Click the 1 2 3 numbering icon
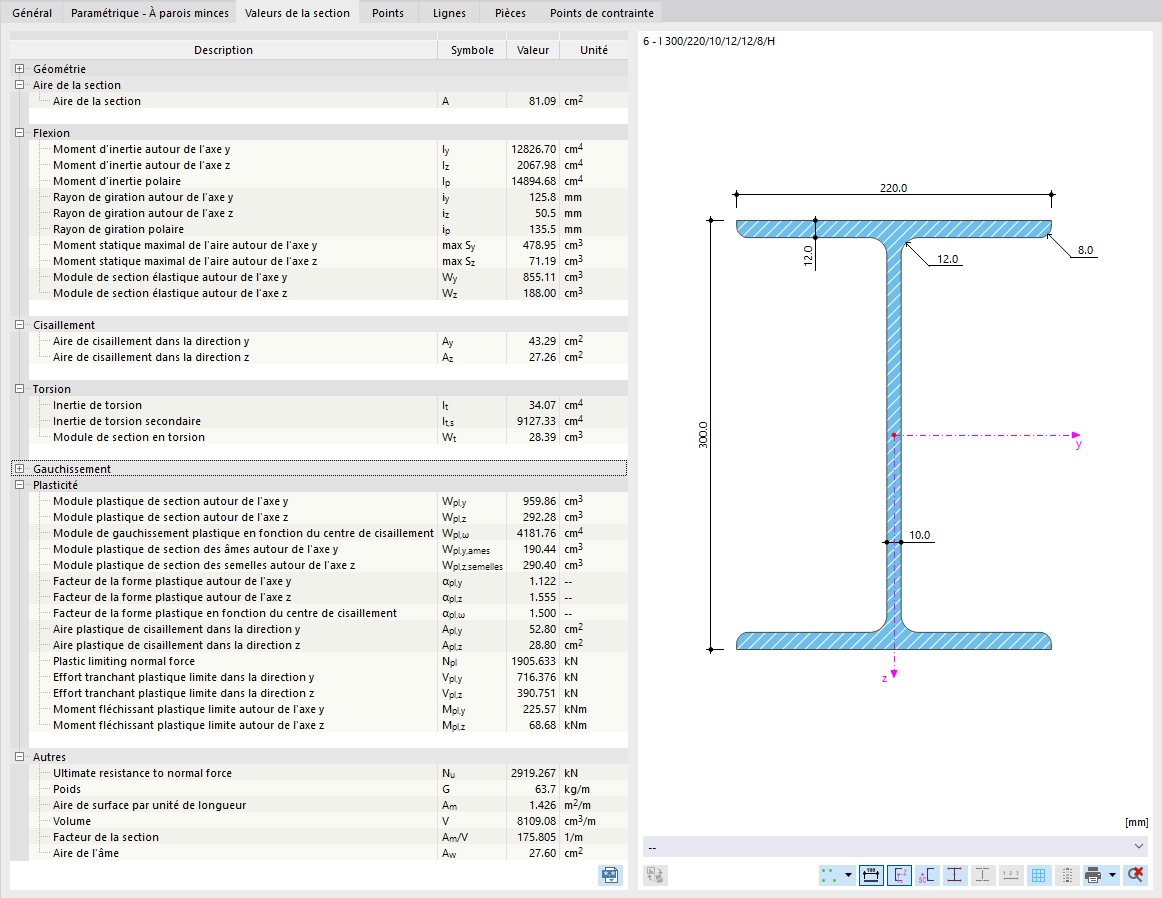The height and width of the screenshot is (898, 1162). pyautogui.click(x=1011, y=875)
